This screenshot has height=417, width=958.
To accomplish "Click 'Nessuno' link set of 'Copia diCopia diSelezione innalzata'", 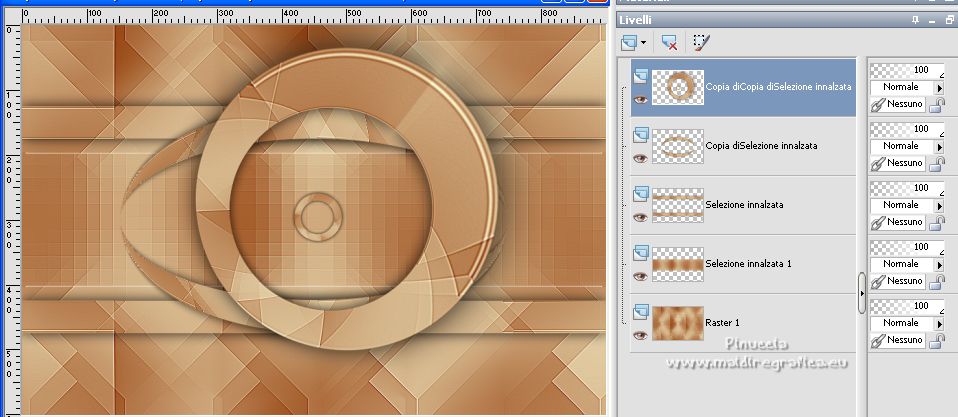I will click(x=898, y=105).
